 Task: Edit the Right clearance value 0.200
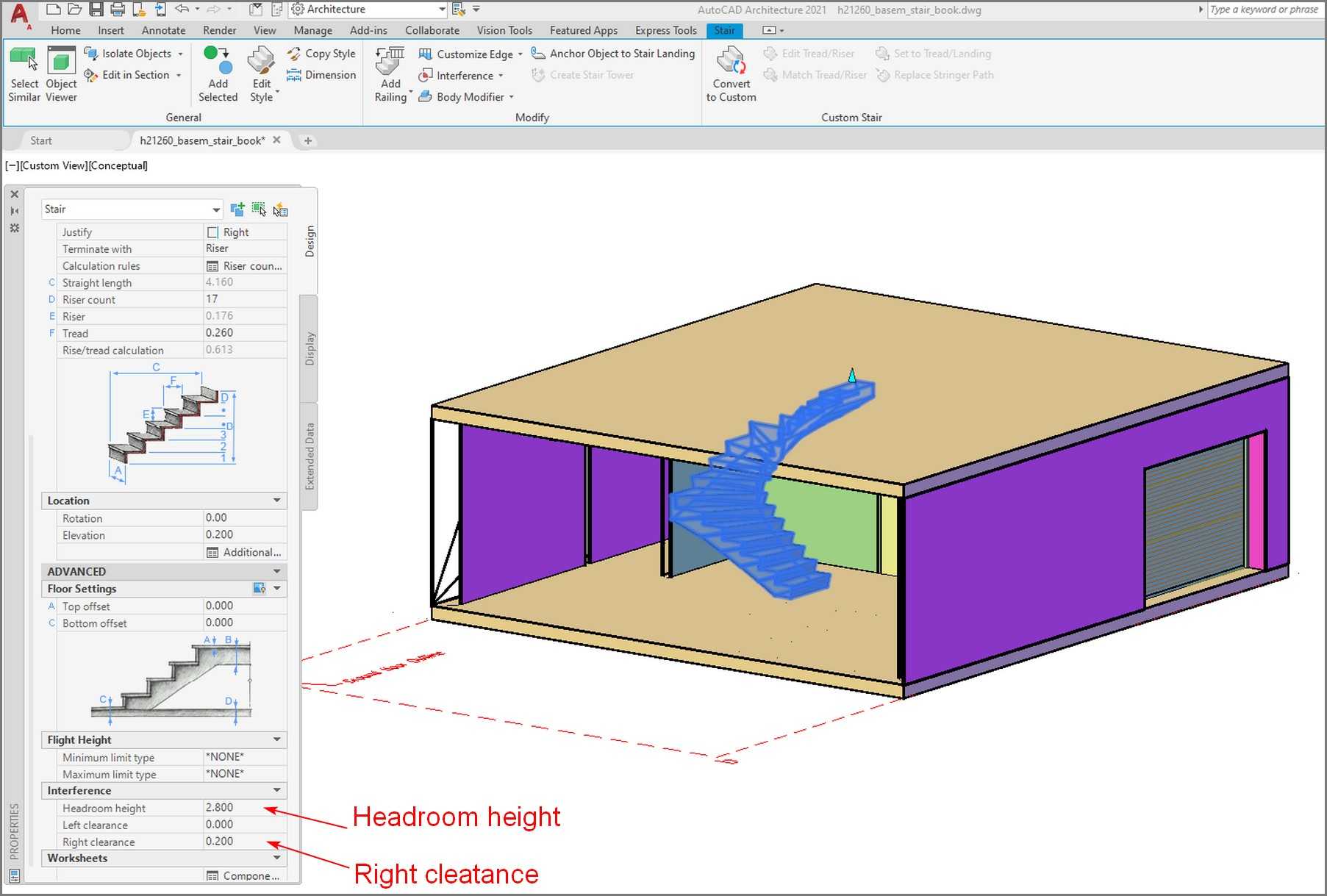[x=245, y=841]
